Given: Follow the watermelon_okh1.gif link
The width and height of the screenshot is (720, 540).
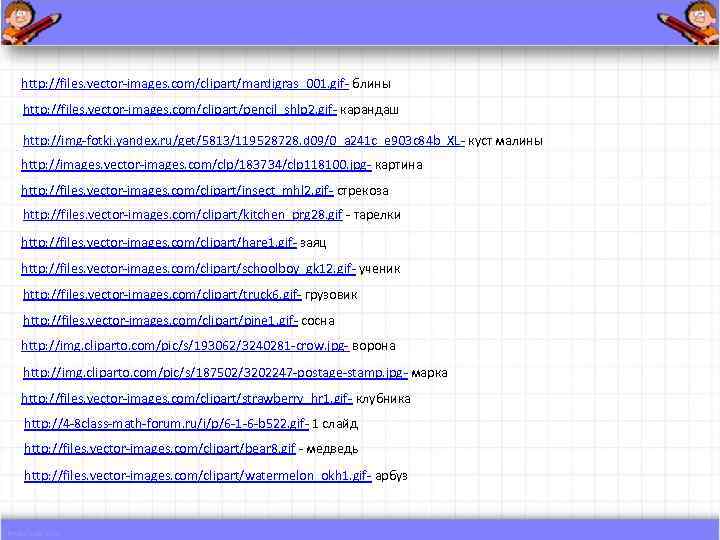Looking at the screenshot, I should tap(198, 475).
